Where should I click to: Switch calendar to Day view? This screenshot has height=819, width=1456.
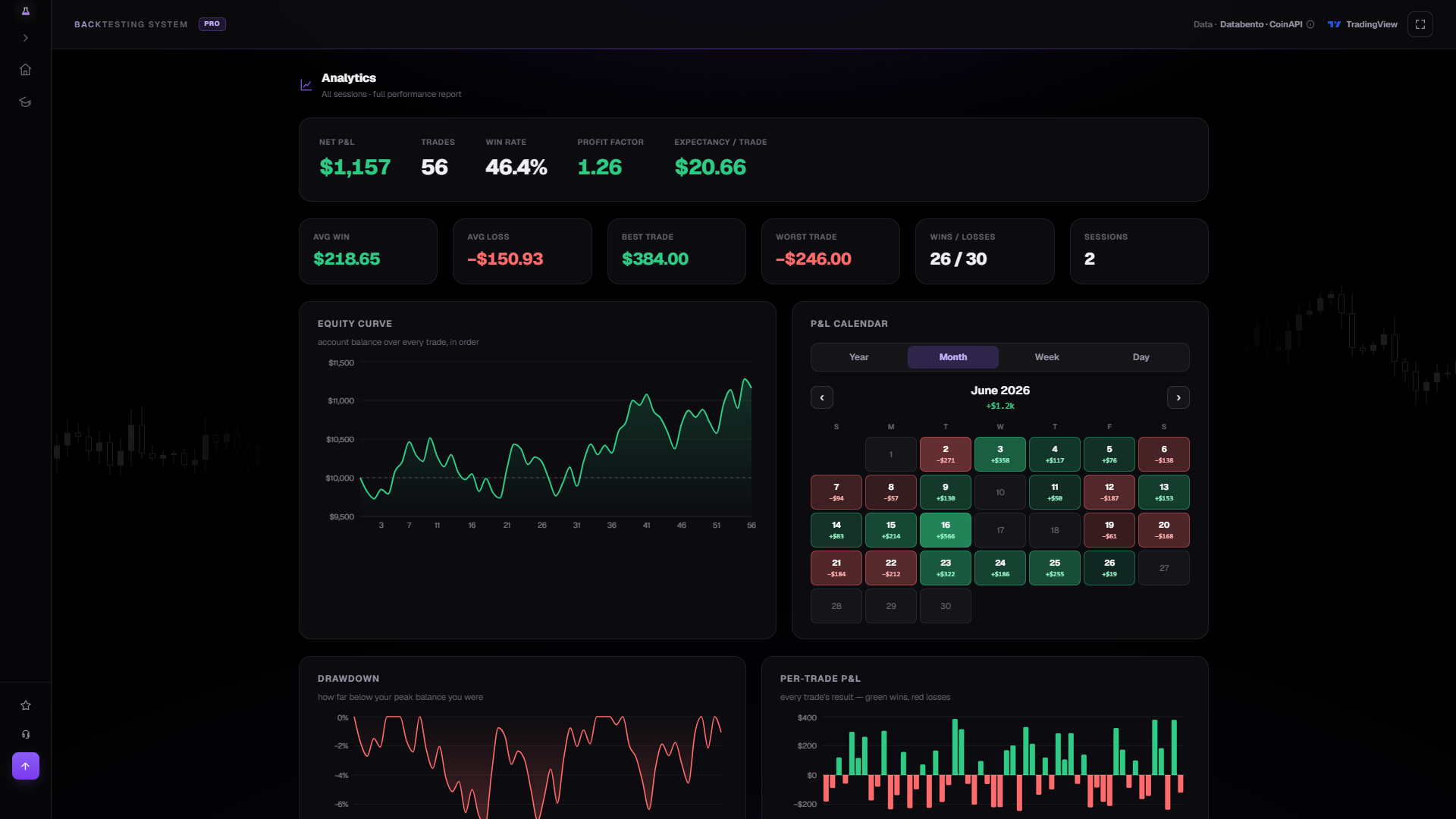(x=1141, y=357)
